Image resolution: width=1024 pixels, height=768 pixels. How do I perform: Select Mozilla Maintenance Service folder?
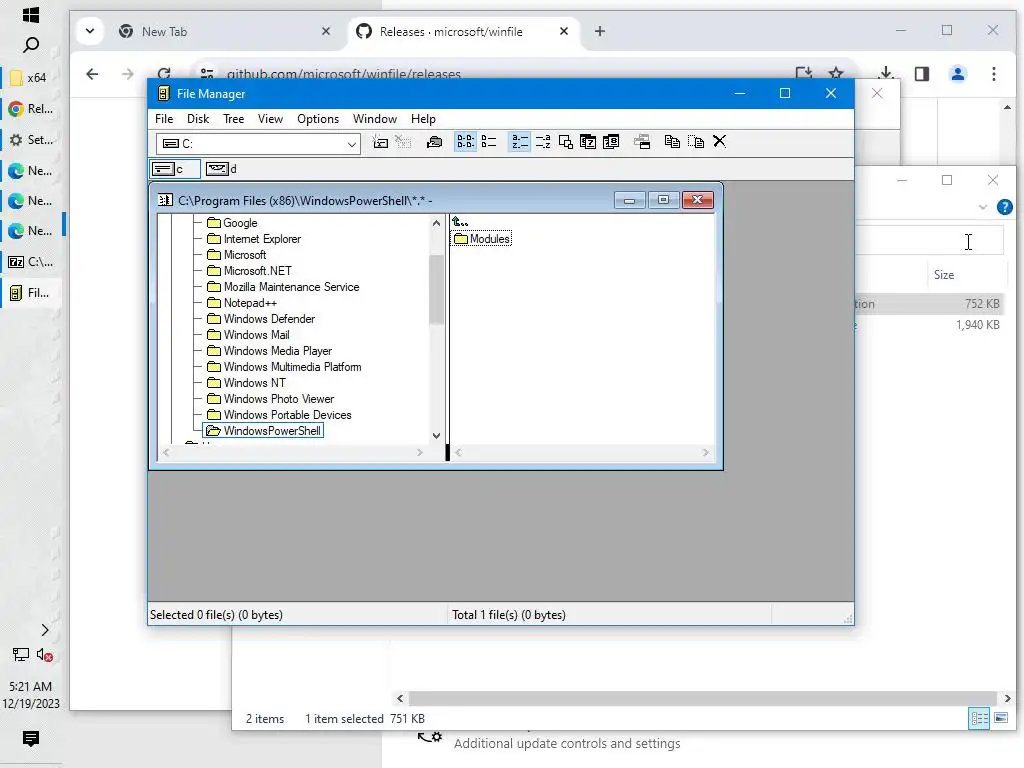[x=283, y=287]
